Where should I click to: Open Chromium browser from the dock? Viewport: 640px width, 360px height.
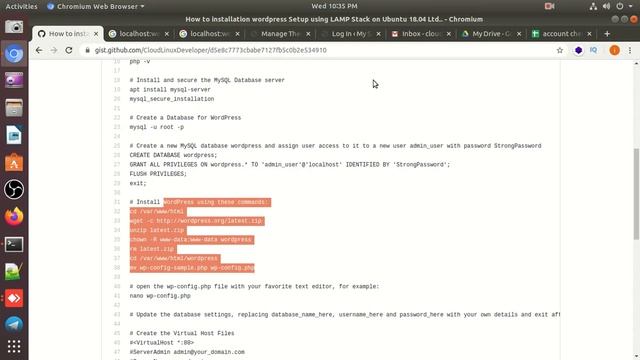14,54
